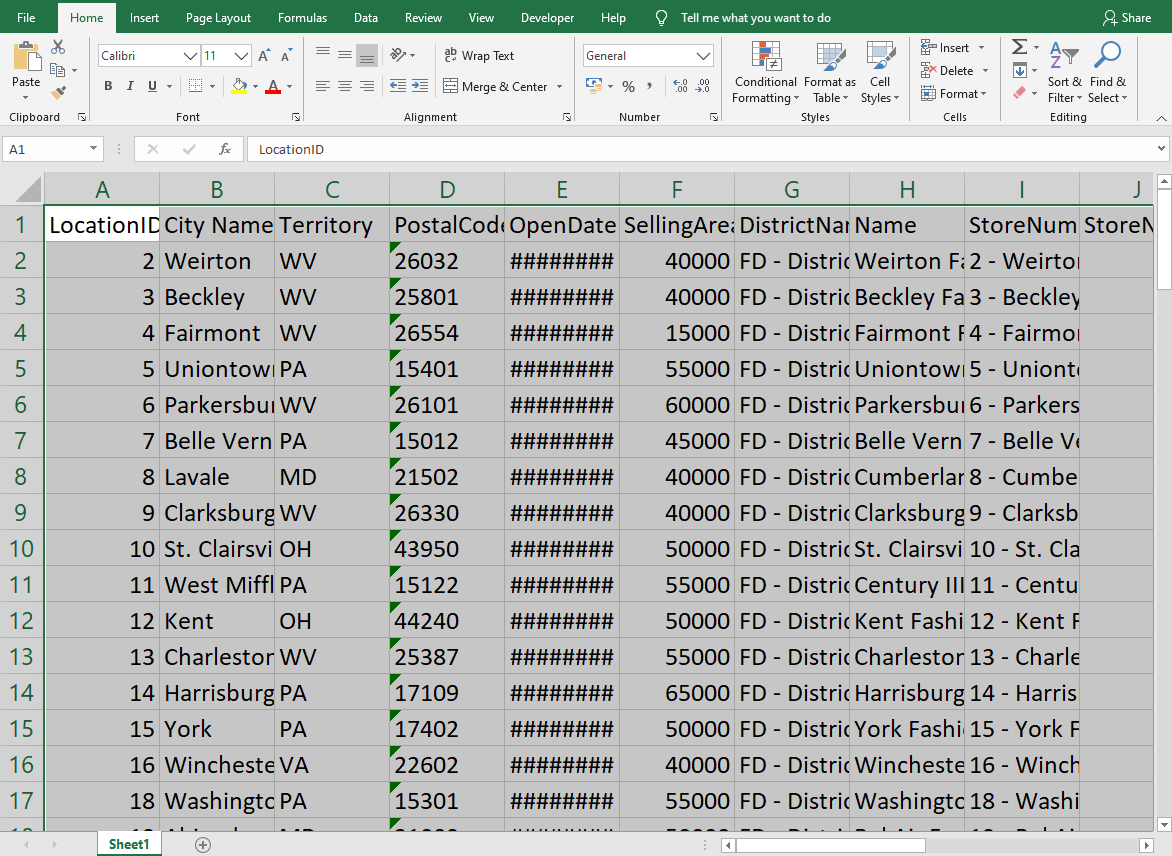Image resolution: width=1172 pixels, height=856 pixels.
Task: Click the Merge & Center button
Action: [x=497, y=87]
